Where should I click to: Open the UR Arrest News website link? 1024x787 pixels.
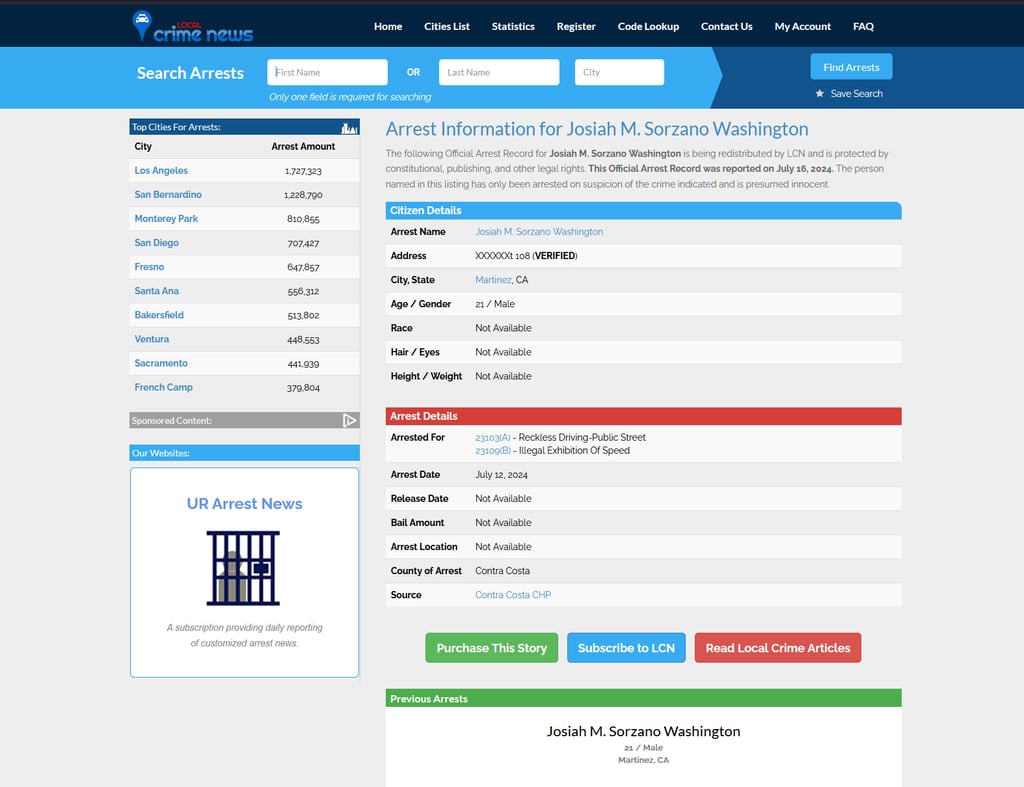tap(244, 504)
